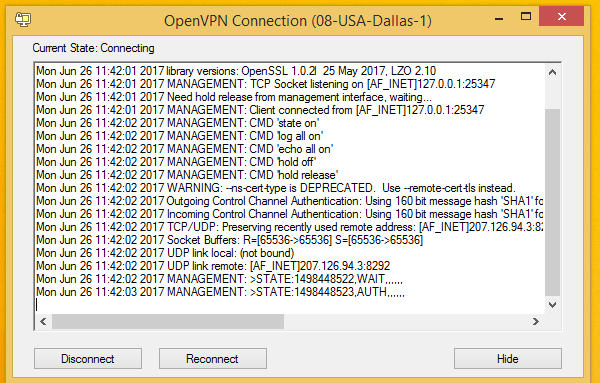Click the Reconnect button

[x=213, y=359]
